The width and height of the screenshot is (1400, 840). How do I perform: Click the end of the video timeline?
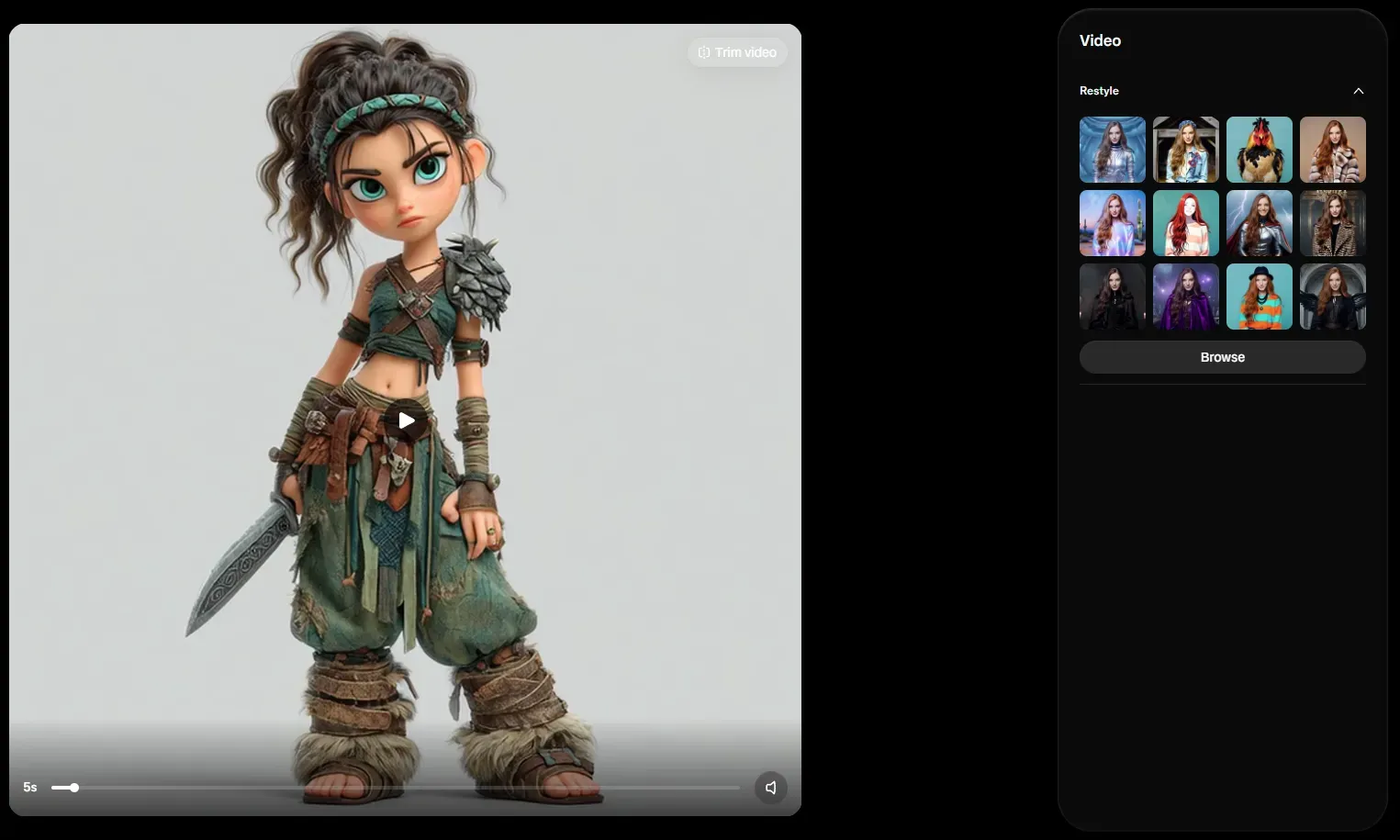tap(737, 788)
